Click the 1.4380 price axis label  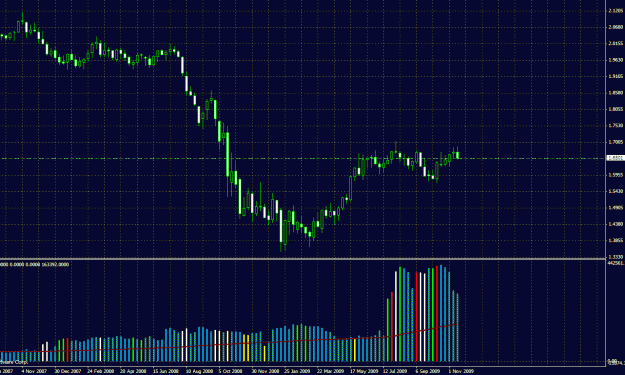(616, 224)
